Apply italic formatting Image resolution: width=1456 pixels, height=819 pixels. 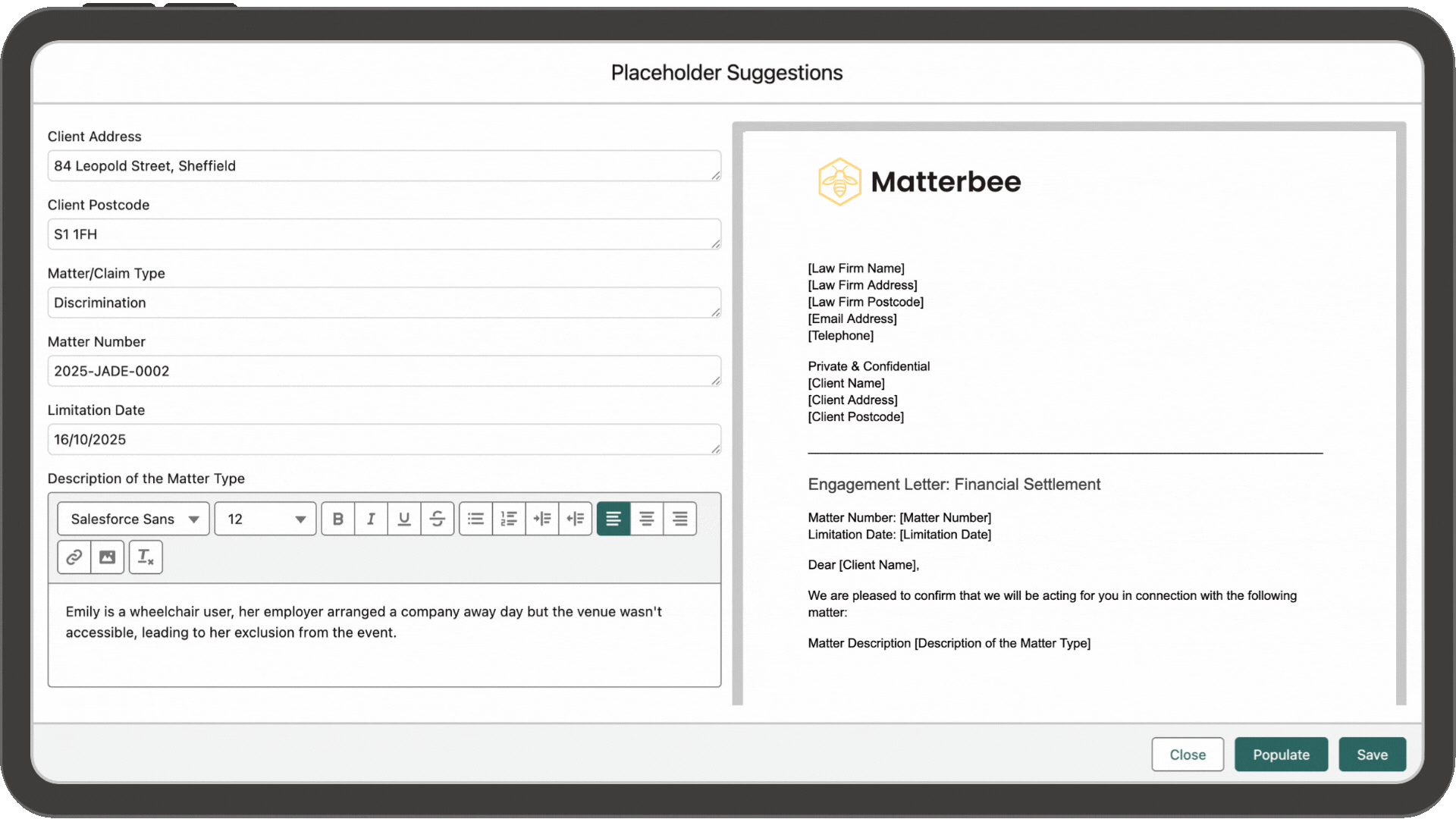pos(371,519)
